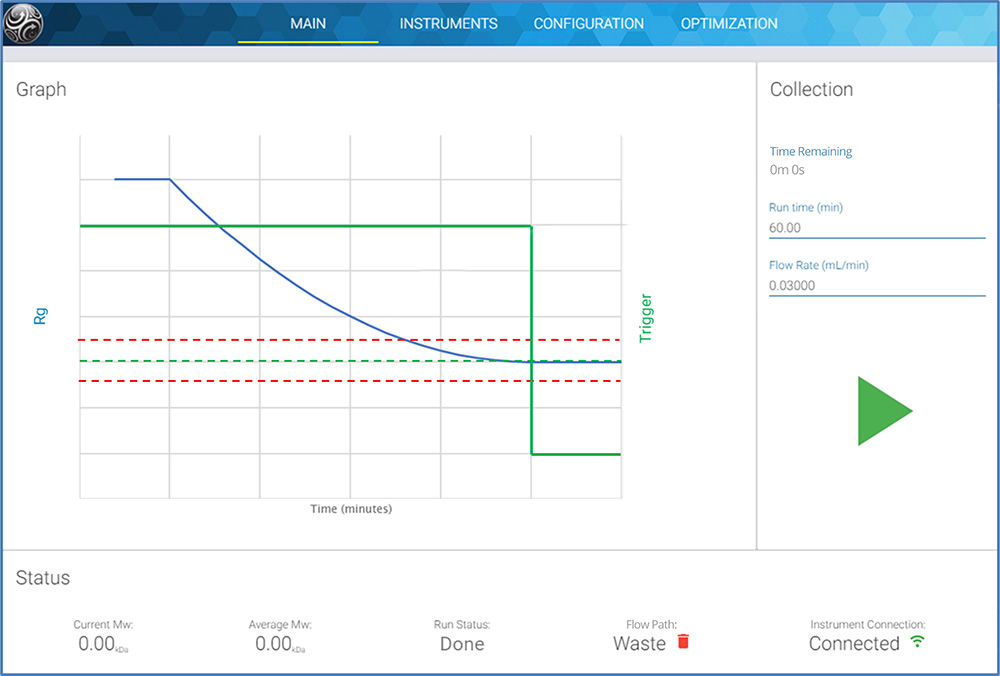This screenshot has height=676, width=1000.
Task: Select the OPTIMIZATION tab
Action: pos(729,23)
